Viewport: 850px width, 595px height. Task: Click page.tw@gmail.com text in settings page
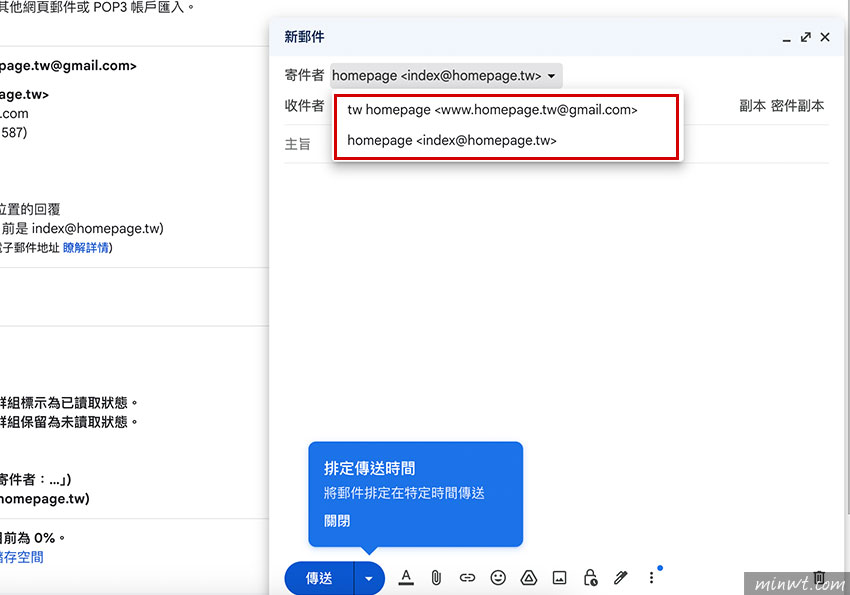pyautogui.click(x=68, y=66)
